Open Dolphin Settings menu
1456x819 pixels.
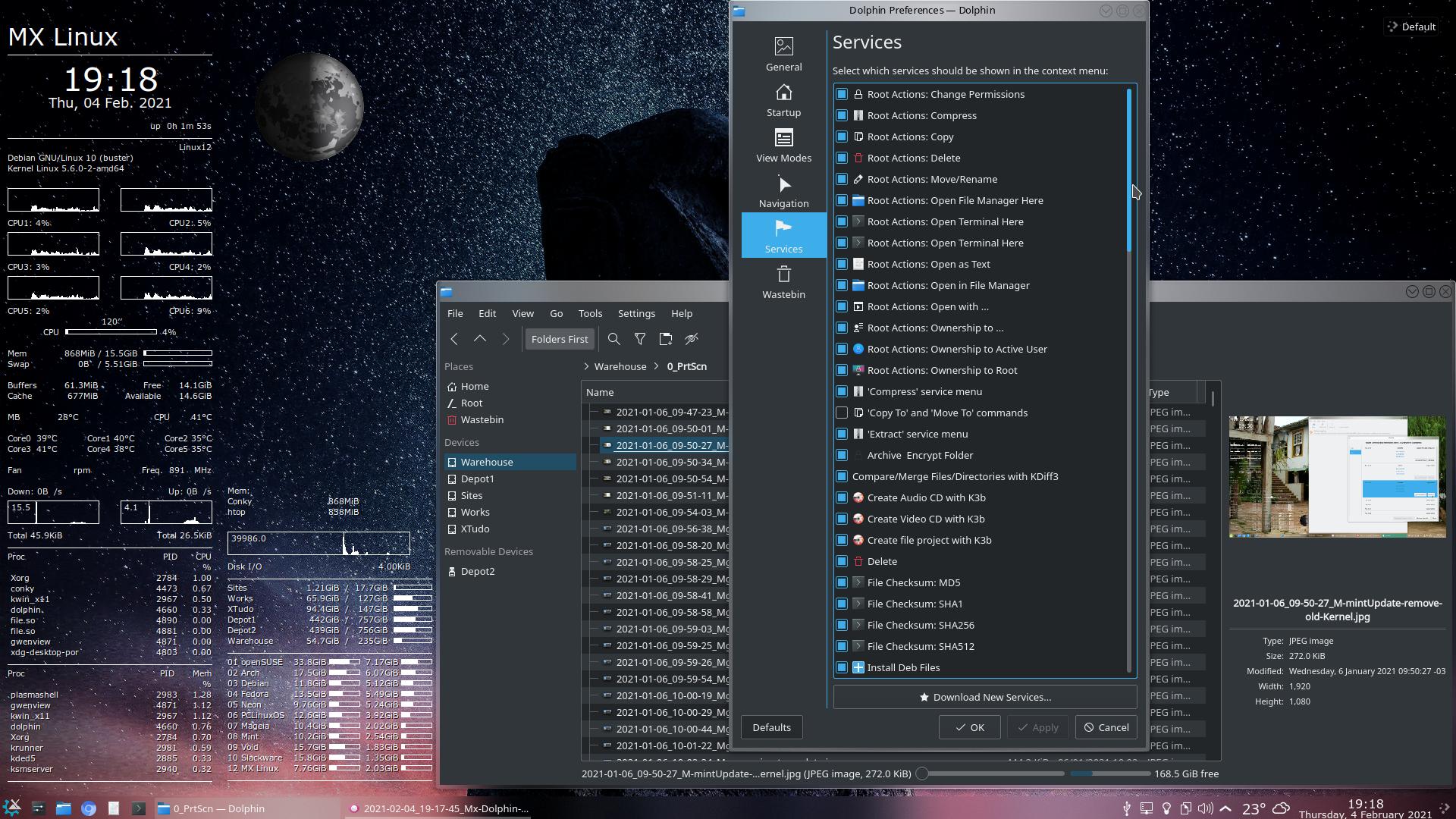[636, 313]
